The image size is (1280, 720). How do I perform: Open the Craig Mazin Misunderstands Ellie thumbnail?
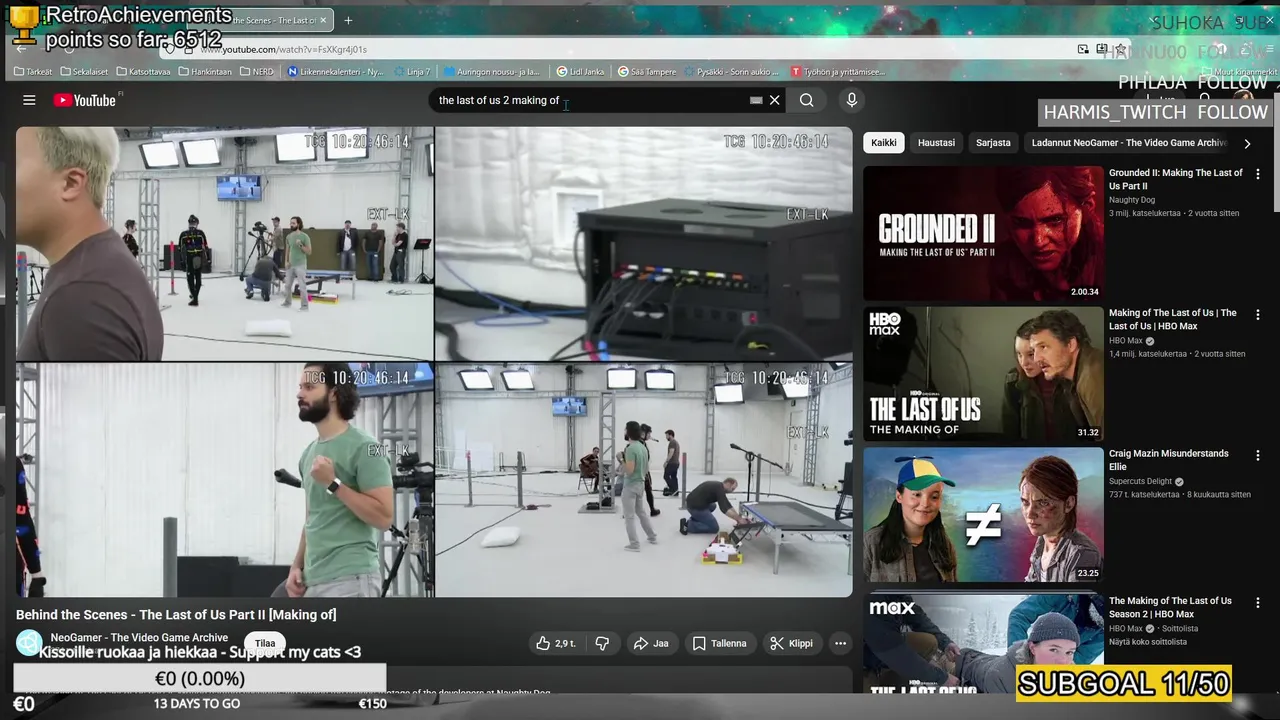[x=984, y=514]
